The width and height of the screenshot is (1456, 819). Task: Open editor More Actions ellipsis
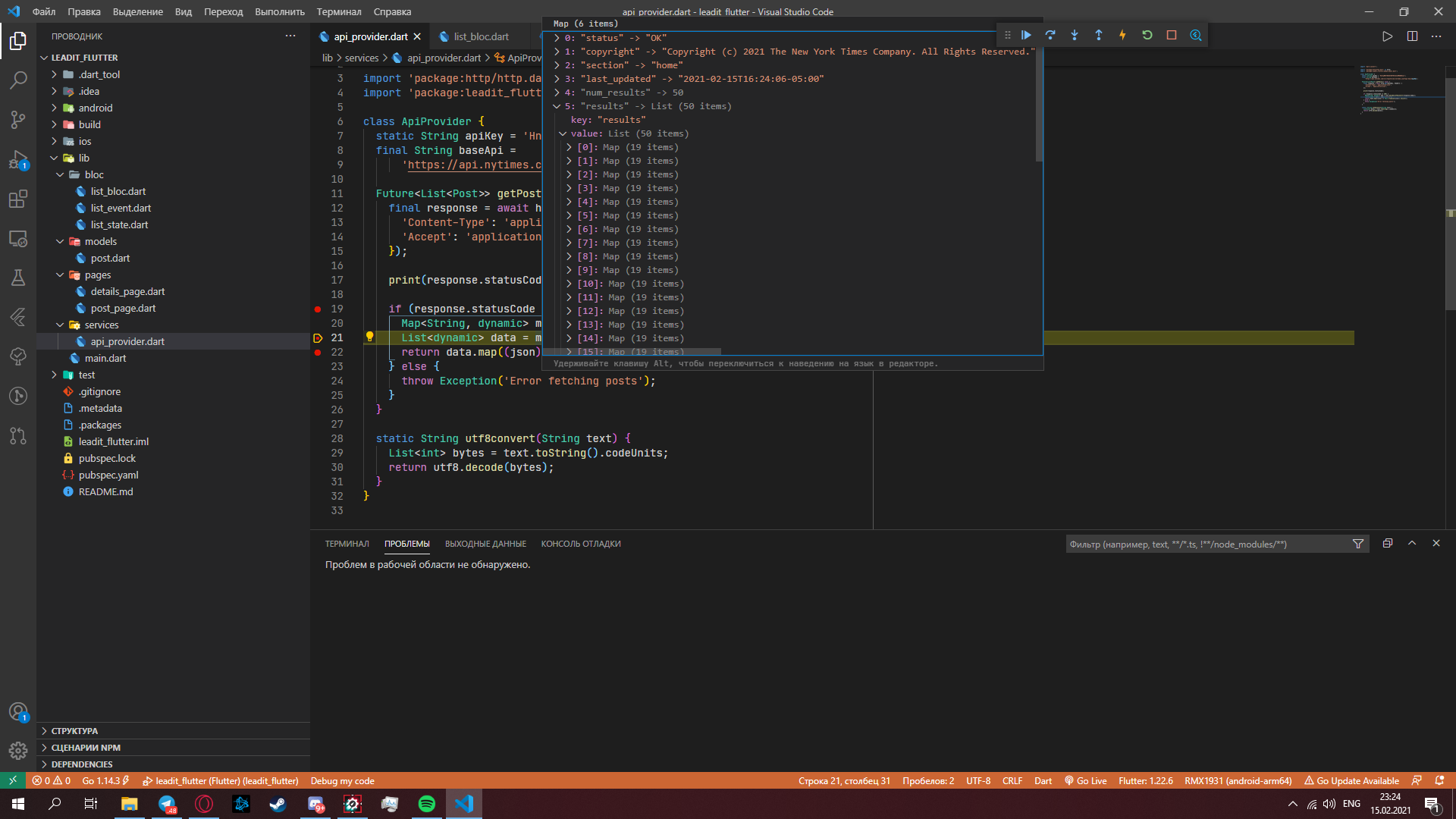pos(1436,36)
